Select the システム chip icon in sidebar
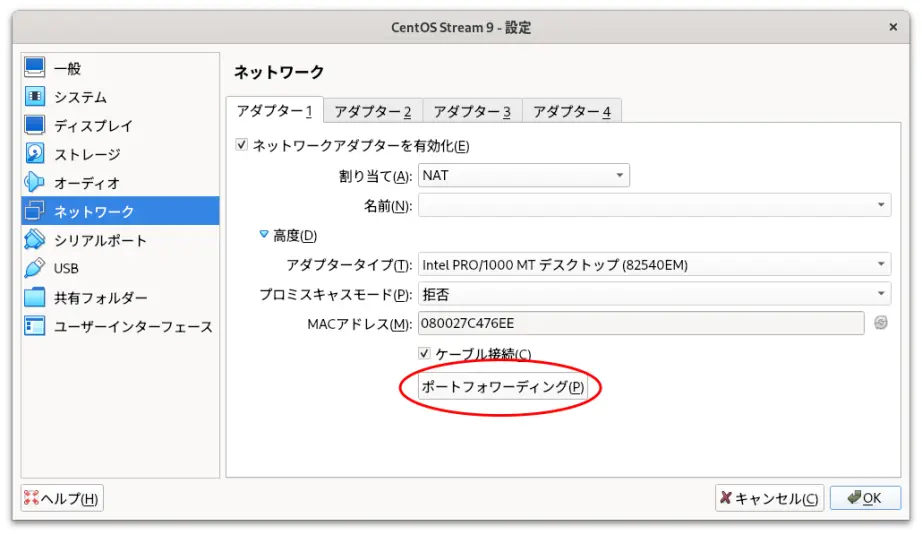This screenshot has width=922, height=535. coord(35,96)
